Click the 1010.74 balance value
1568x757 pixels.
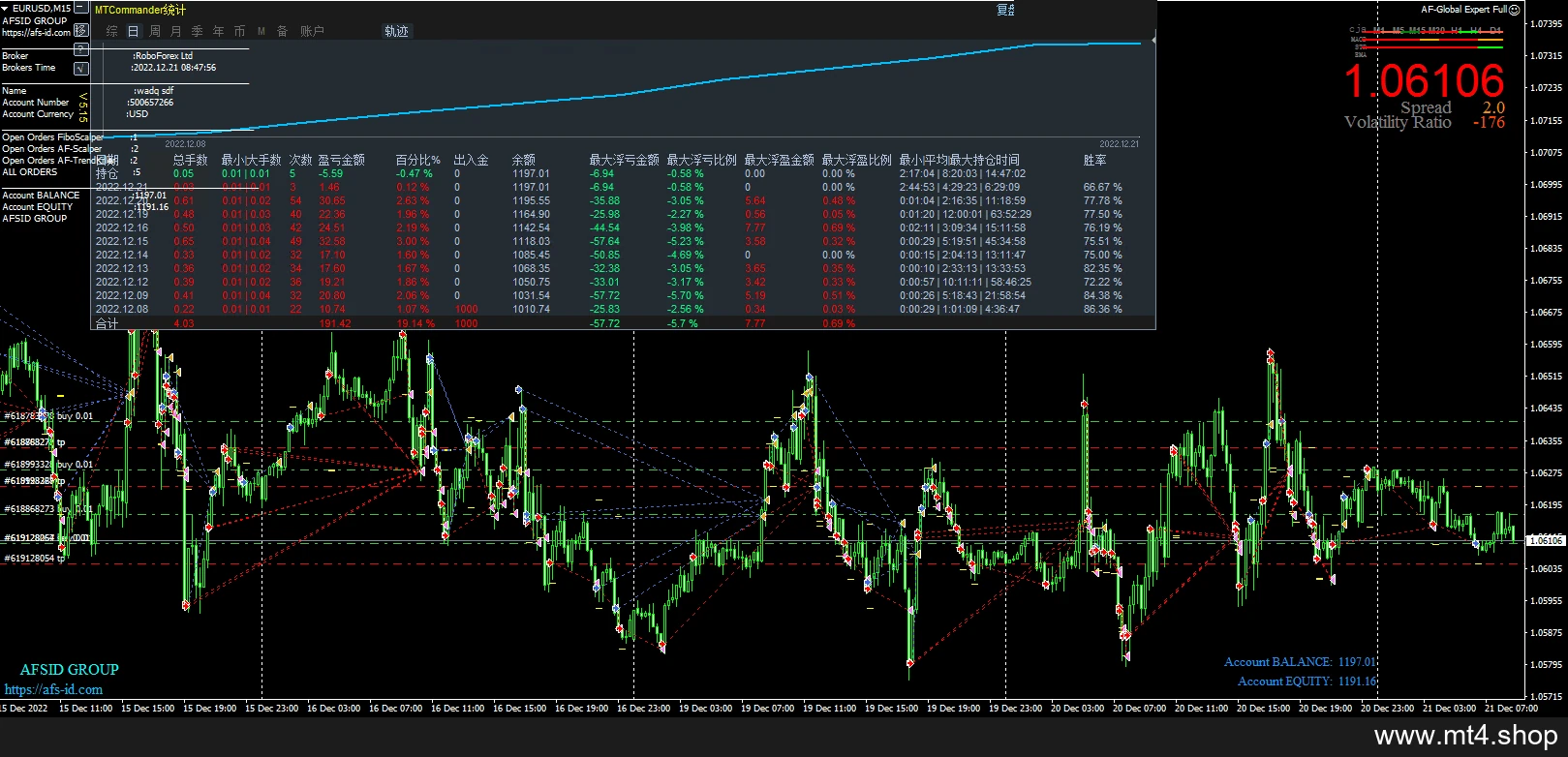[x=532, y=310]
